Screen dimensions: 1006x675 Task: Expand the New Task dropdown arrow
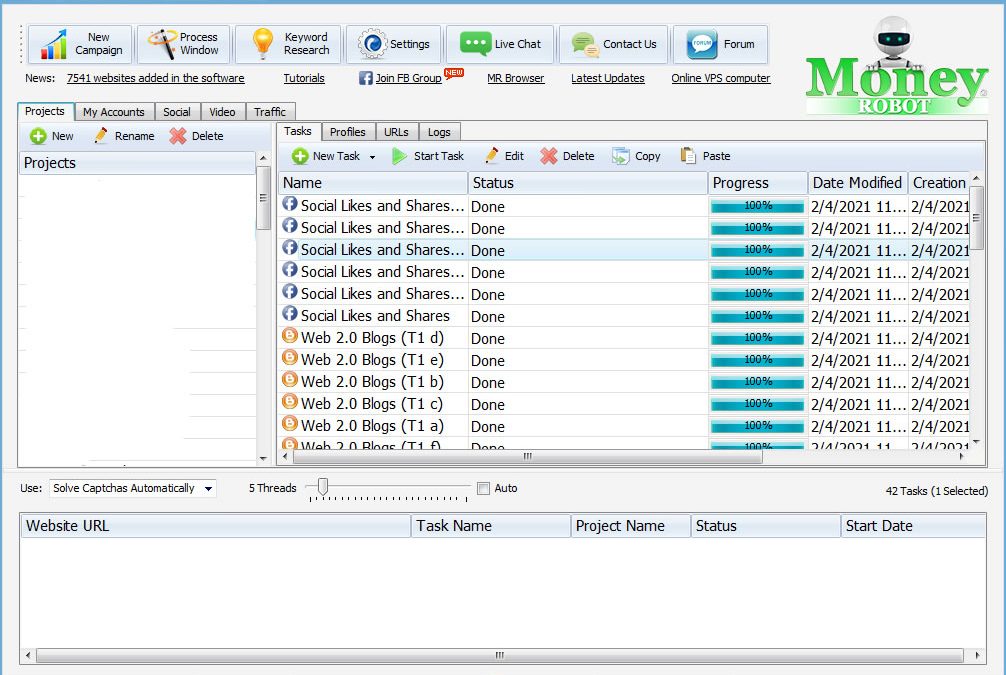(372, 157)
